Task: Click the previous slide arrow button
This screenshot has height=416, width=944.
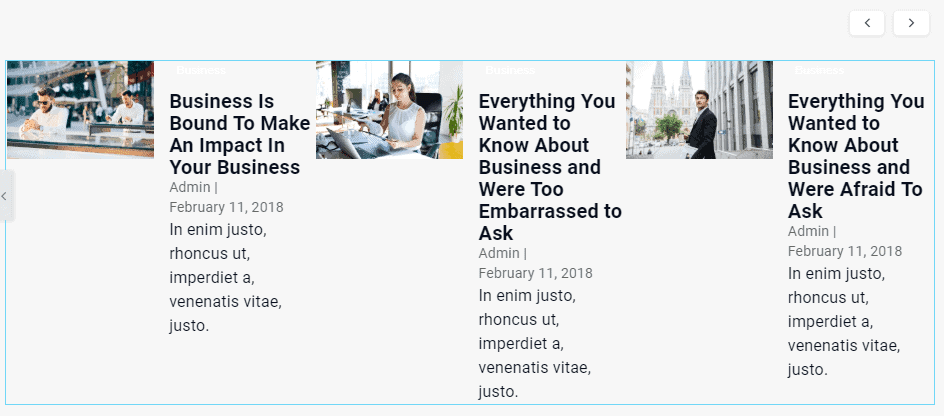Action: pos(866,23)
